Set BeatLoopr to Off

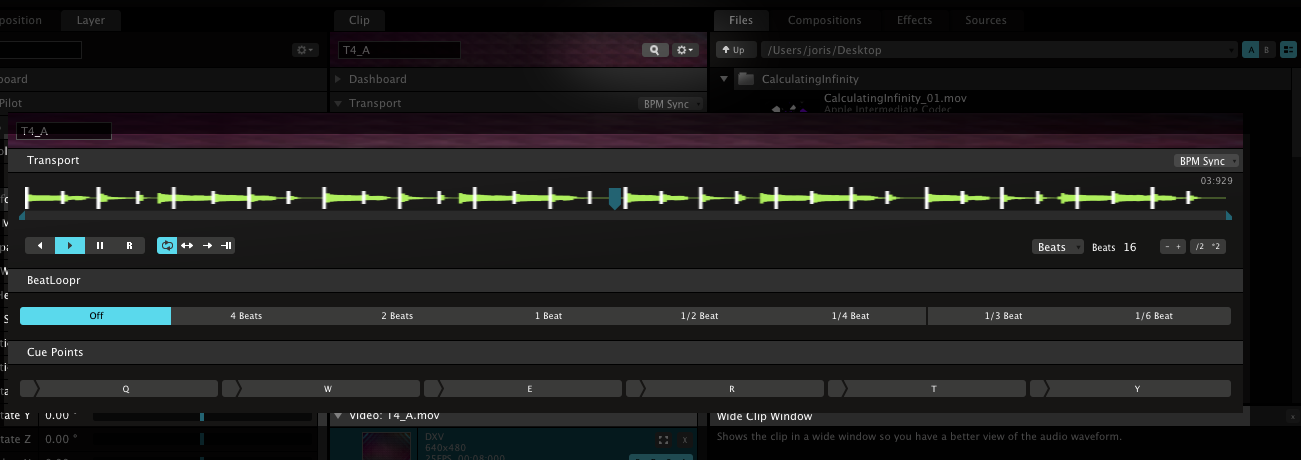96,316
